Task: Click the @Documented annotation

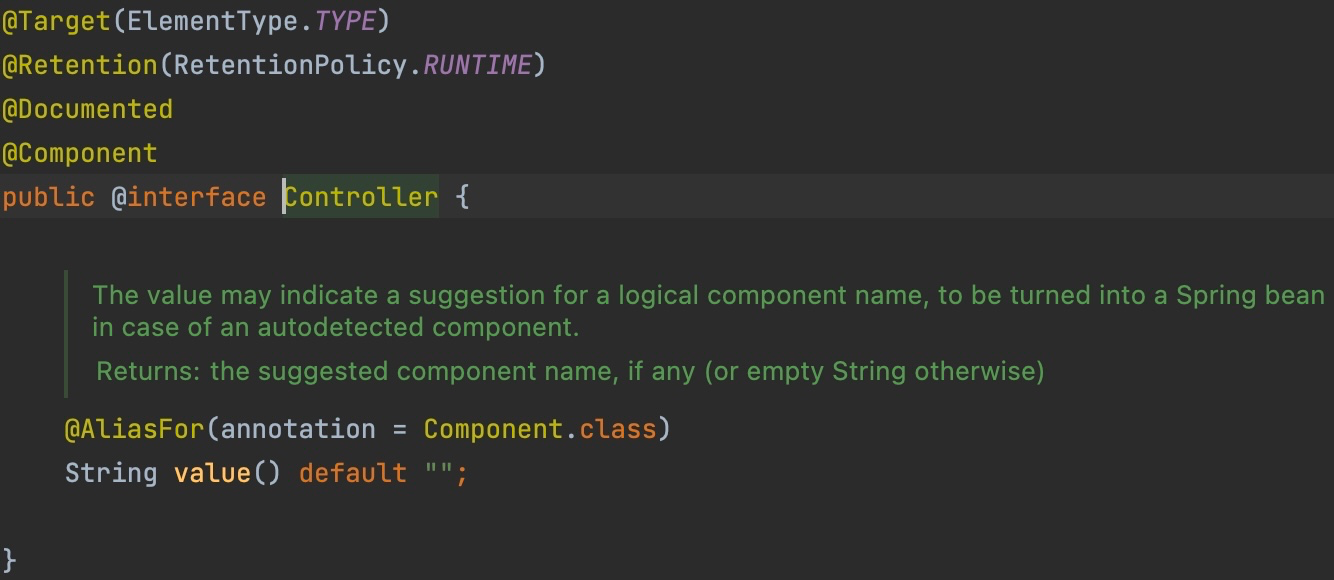Action: pyautogui.click(x=88, y=109)
